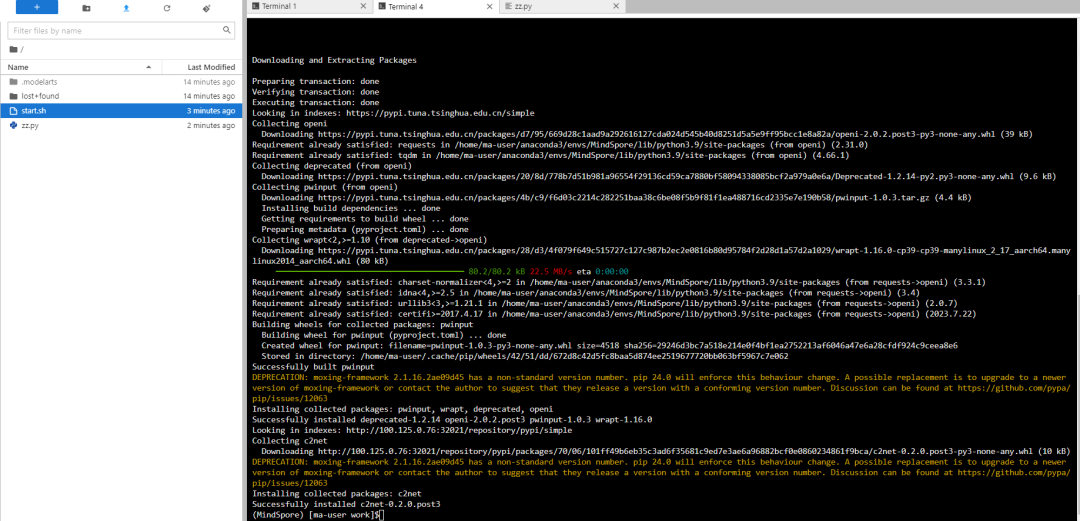This screenshot has height=521, width=1080.
Task: Click the blue New Launcher plus button
Action: [37, 8]
